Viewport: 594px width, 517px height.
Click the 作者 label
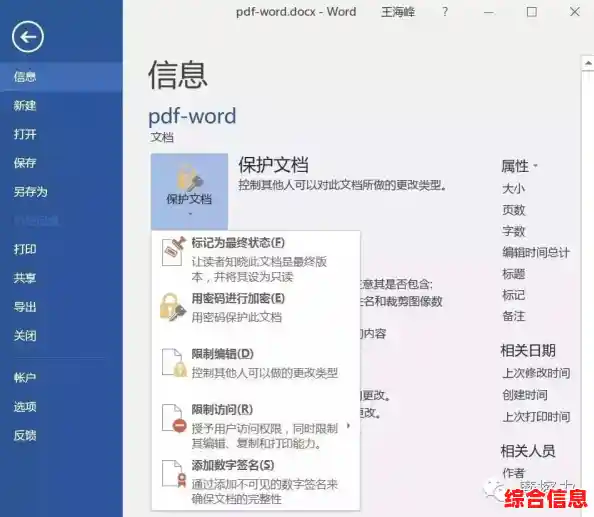pos(513,473)
